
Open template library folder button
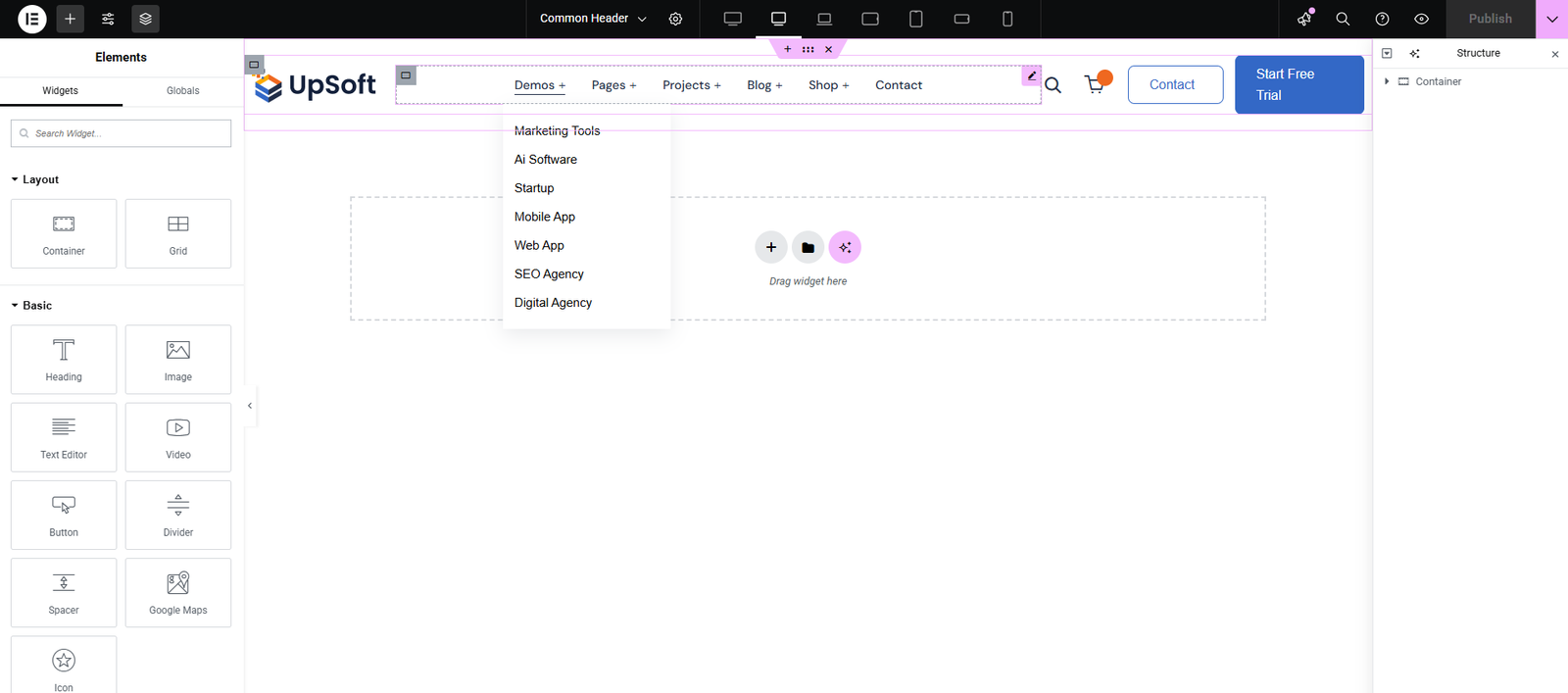[808, 247]
